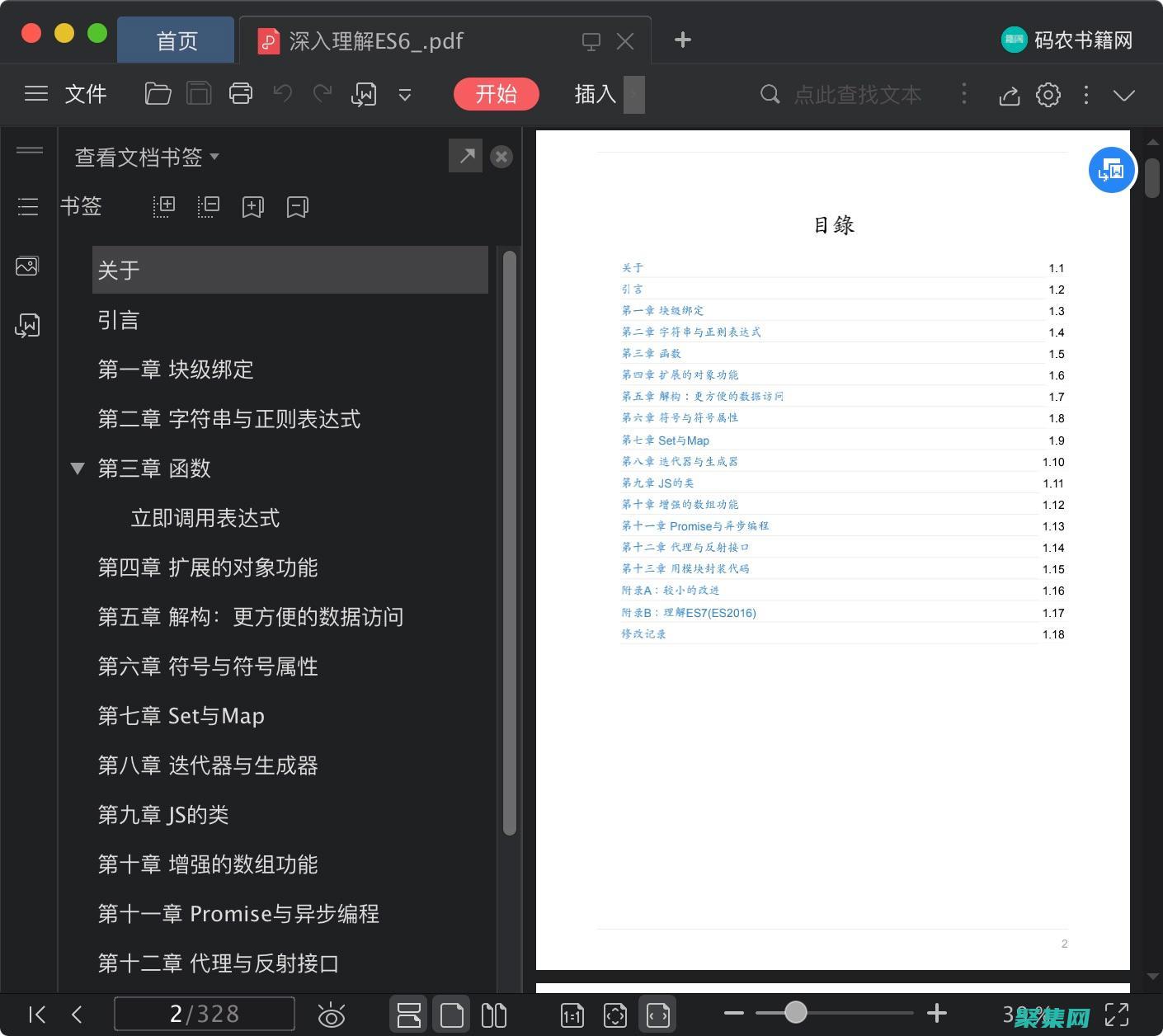Open 第七章 Set与Map from the table of contents
Image resolution: width=1163 pixels, height=1036 pixels.
coord(665,440)
